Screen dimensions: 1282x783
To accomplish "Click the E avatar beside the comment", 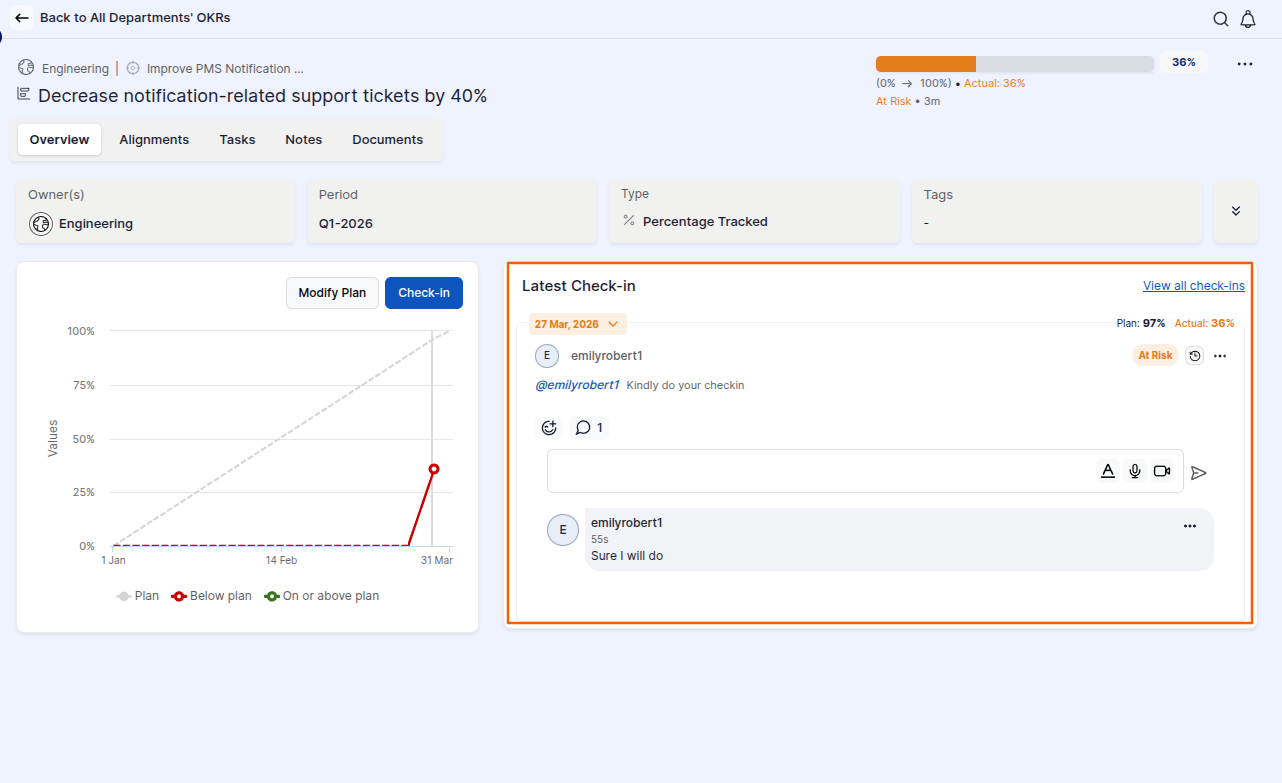I will point(563,530).
